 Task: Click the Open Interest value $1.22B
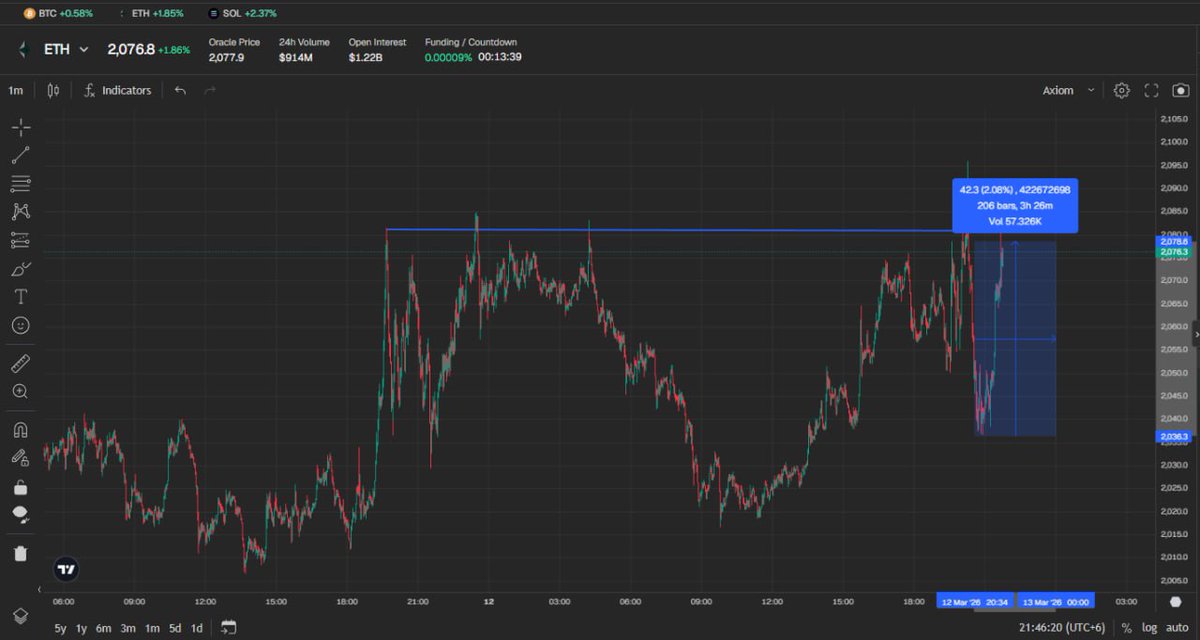coord(364,57)
